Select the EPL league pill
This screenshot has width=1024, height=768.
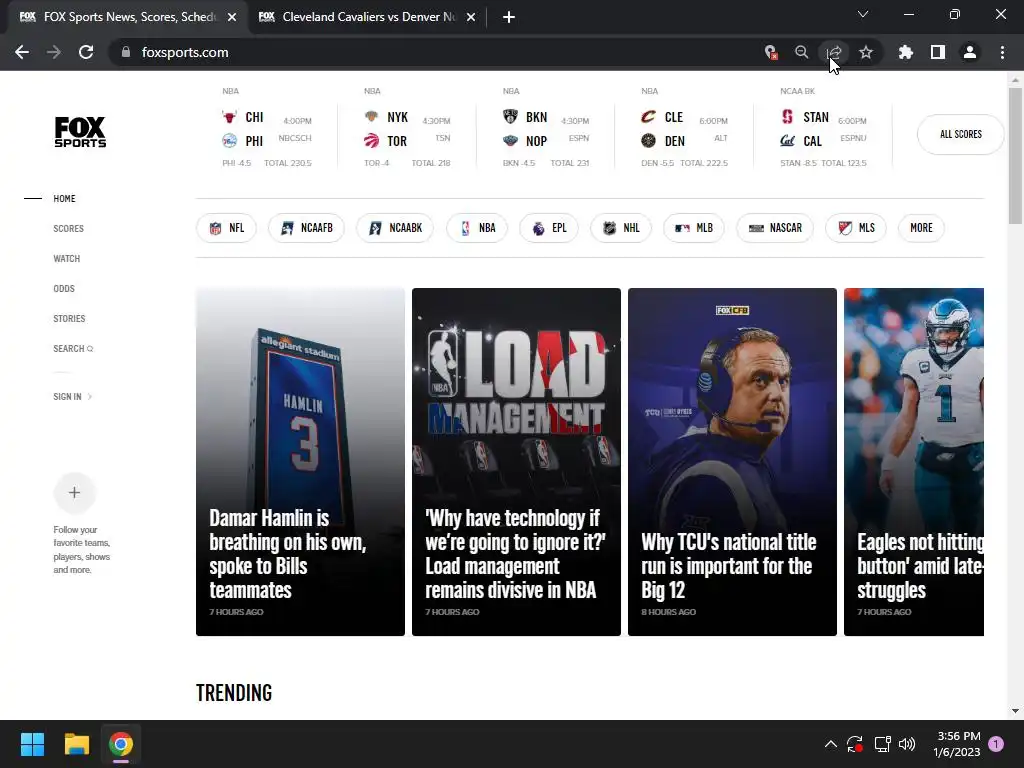549,228
